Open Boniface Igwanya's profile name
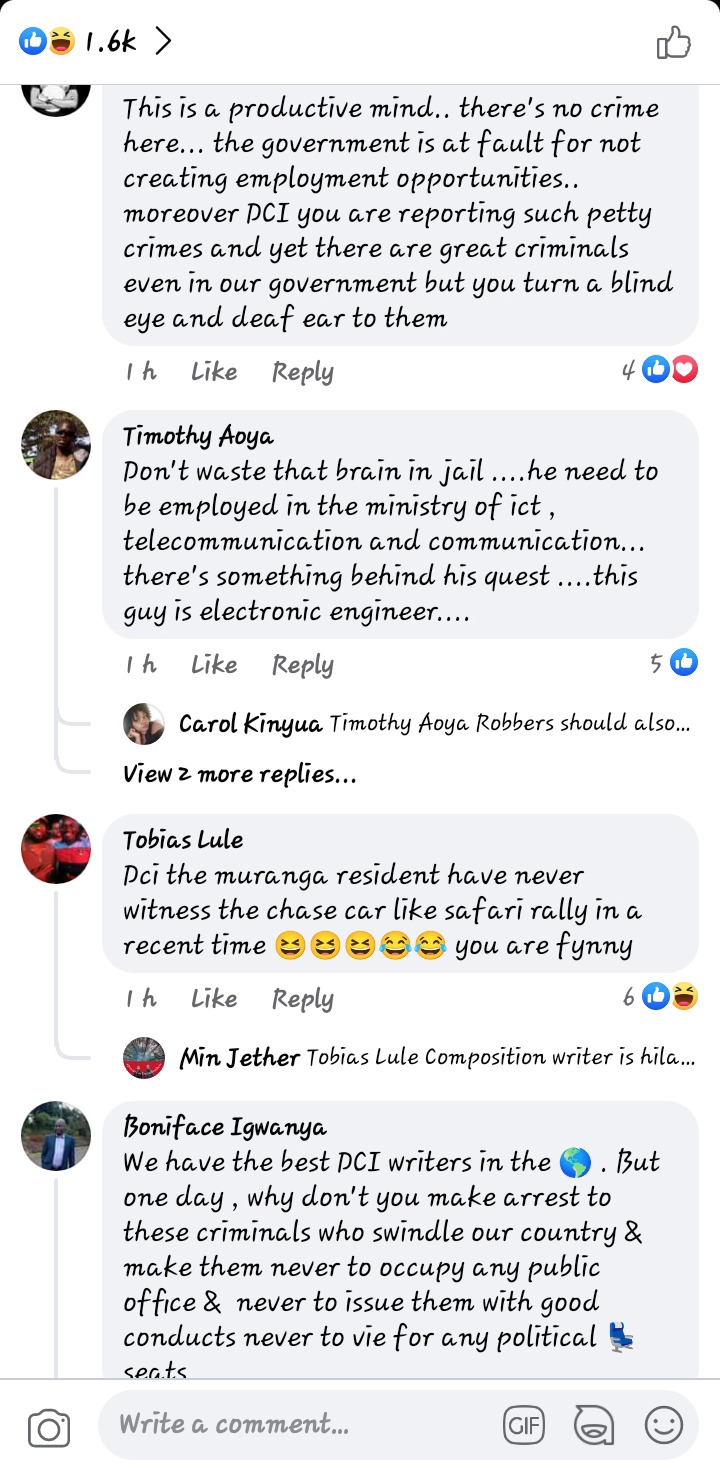 click(x=225, y=1128)
